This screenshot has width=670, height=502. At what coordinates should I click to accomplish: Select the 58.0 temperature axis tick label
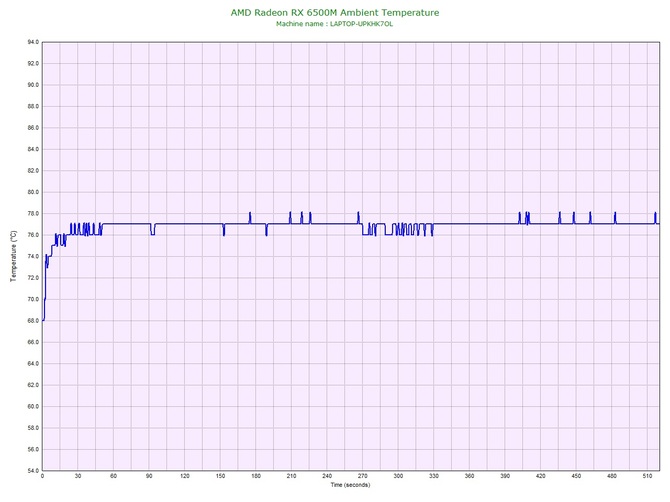(x=33, y=428)
